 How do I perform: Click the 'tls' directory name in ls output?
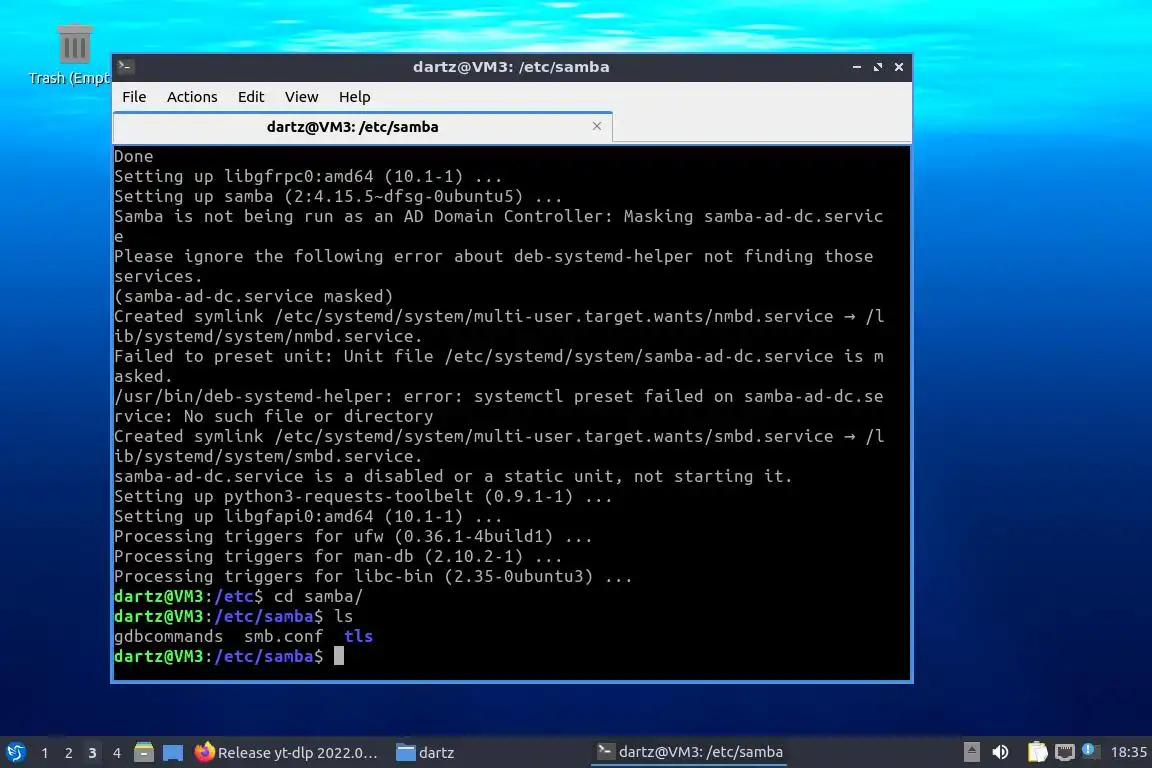click(x=359, y=636)
